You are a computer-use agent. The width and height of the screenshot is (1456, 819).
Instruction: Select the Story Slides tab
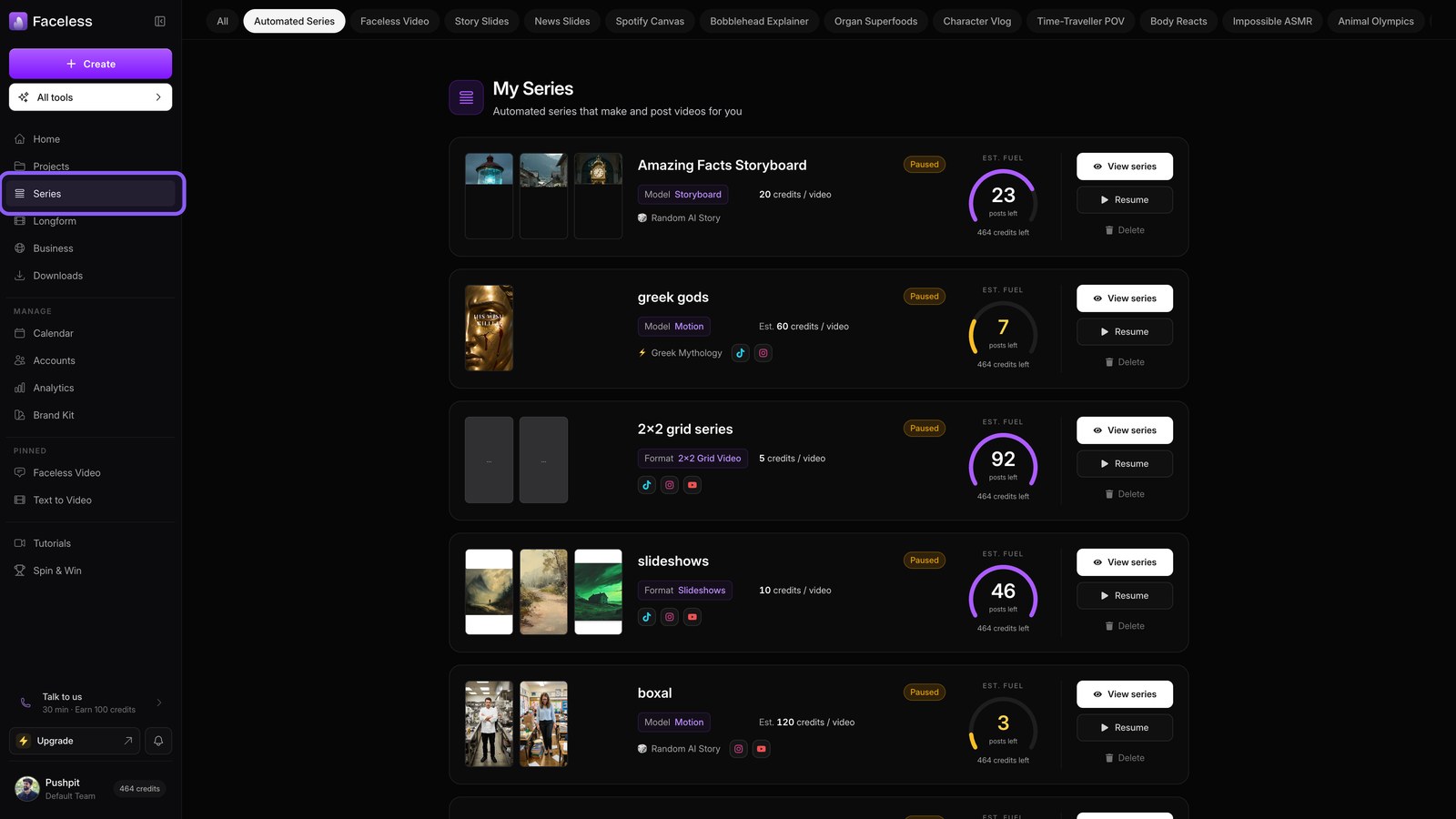(481, 21)
